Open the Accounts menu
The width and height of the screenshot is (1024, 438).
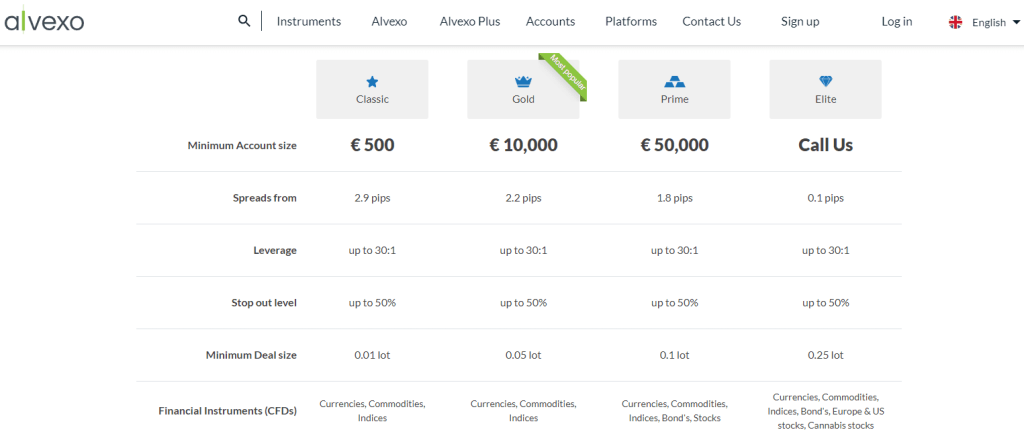[551, 22]
